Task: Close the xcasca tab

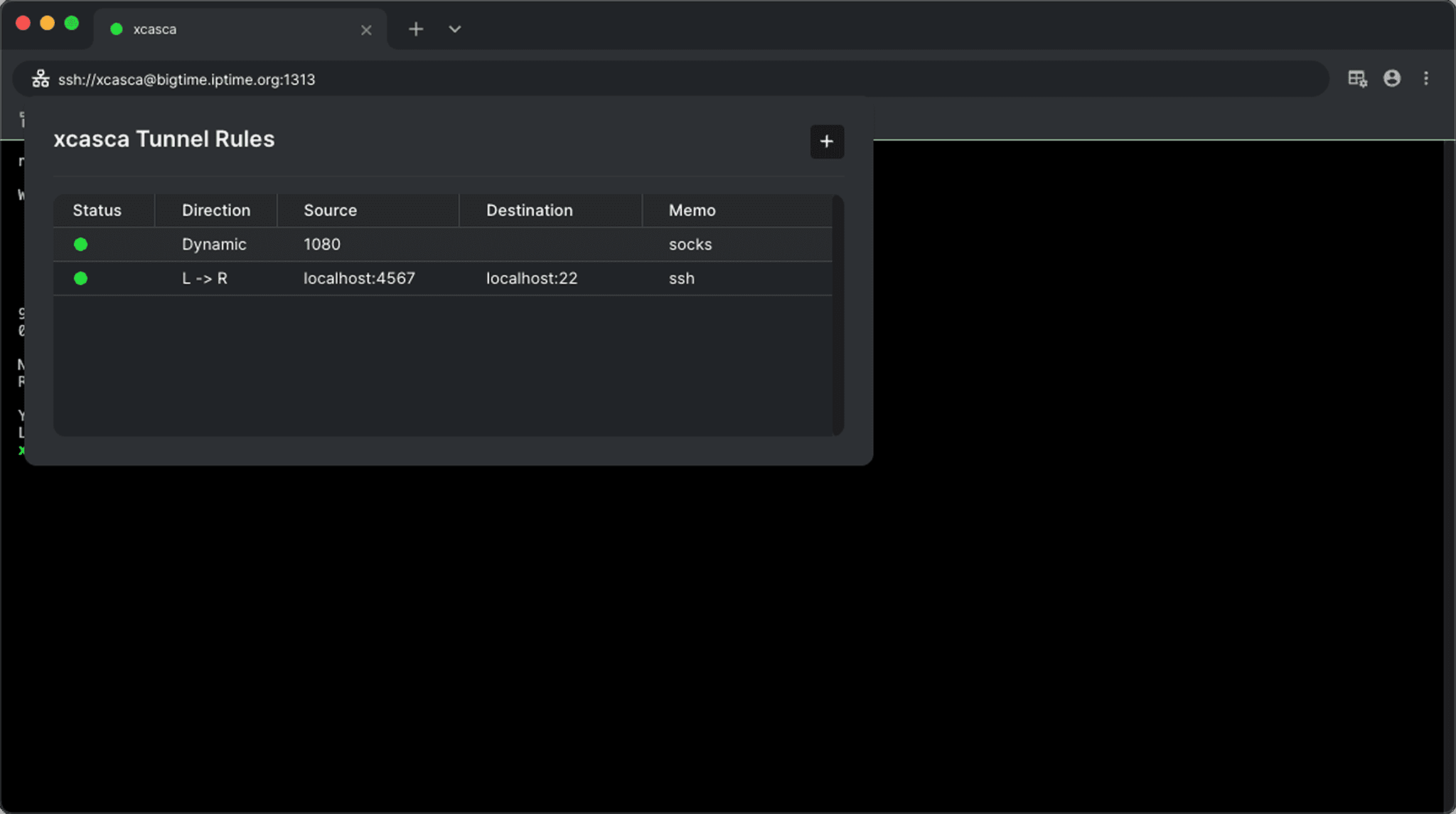Action: pos(366,30)
